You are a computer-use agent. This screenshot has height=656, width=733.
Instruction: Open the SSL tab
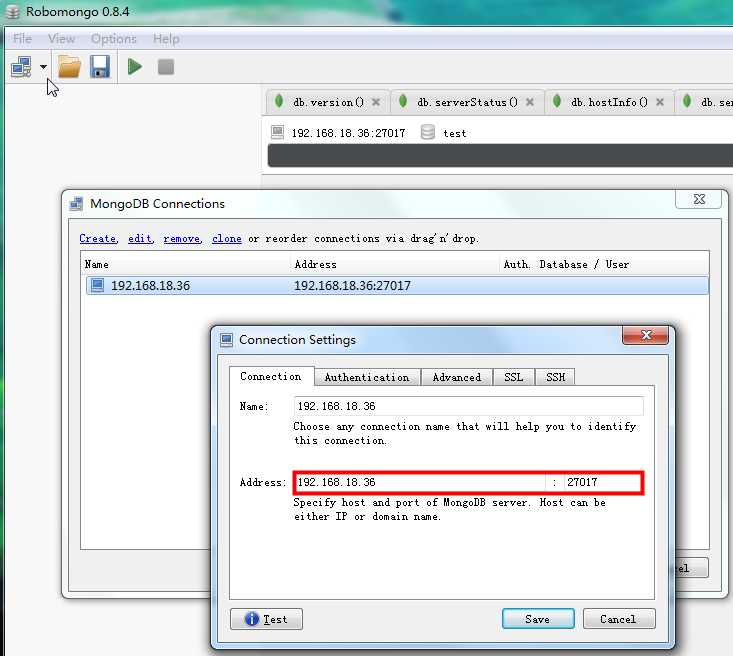click(x=513, y=377)
